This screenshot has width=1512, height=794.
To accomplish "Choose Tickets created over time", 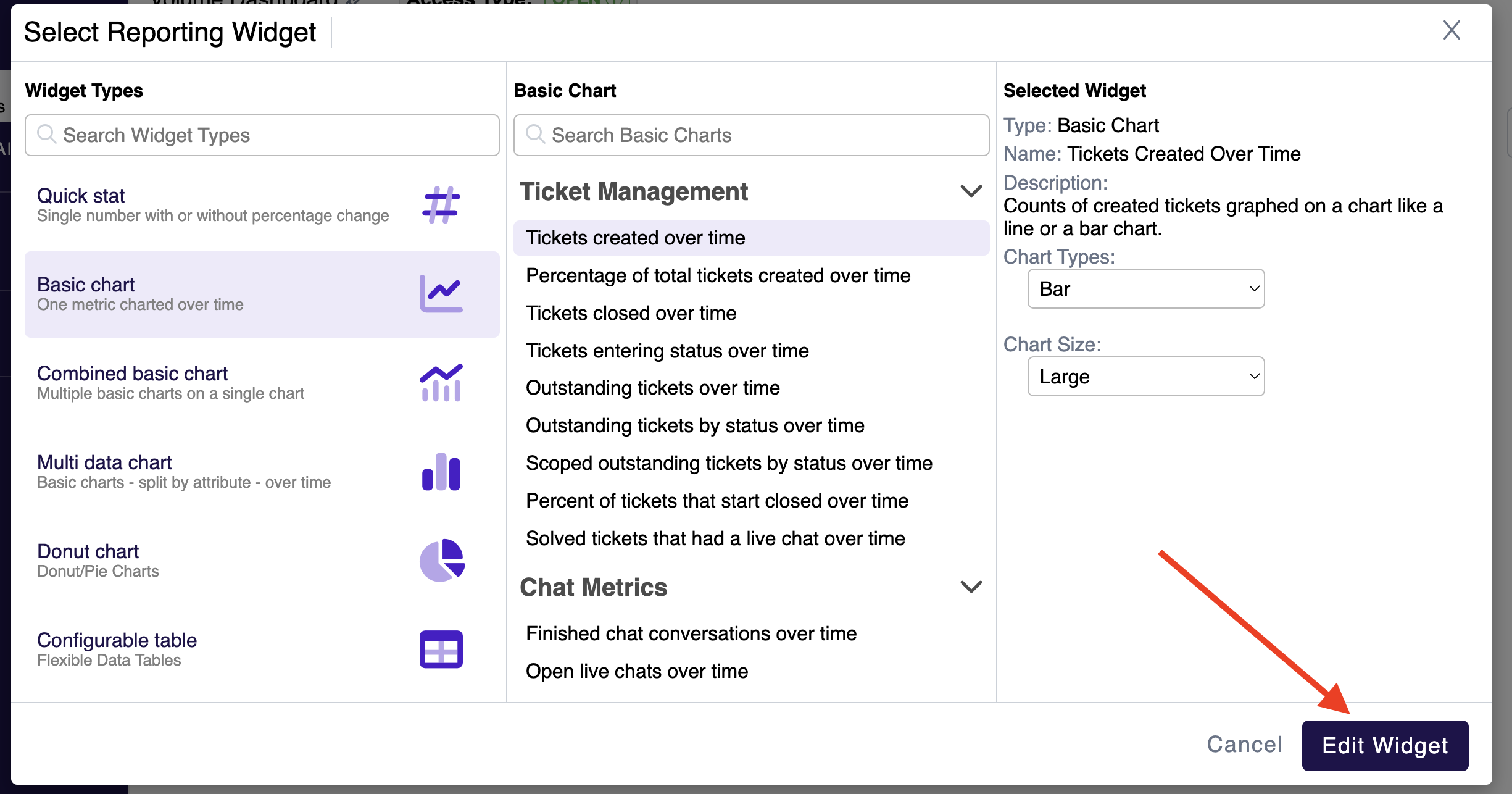I will click(x=751, y=238).
